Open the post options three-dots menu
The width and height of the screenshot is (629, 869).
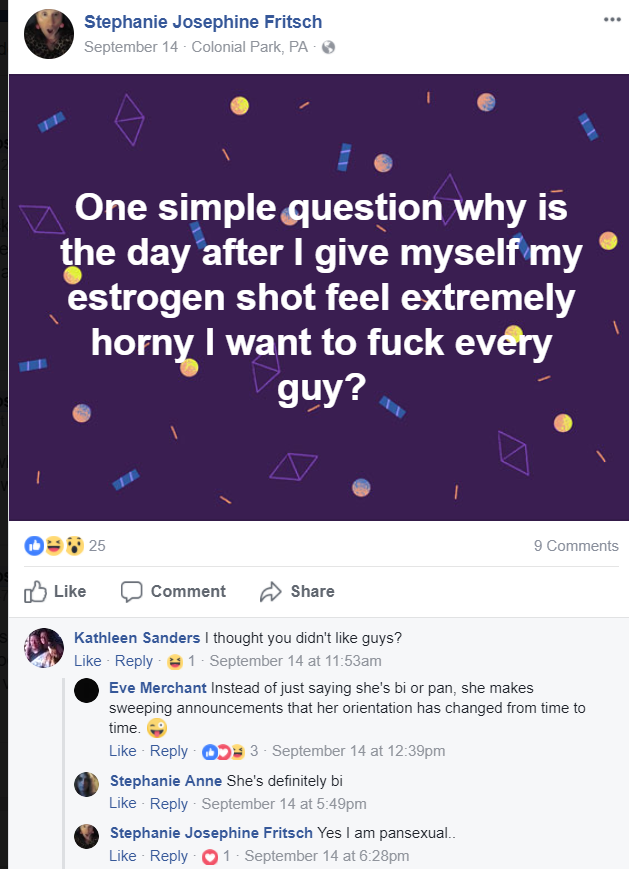611,20
